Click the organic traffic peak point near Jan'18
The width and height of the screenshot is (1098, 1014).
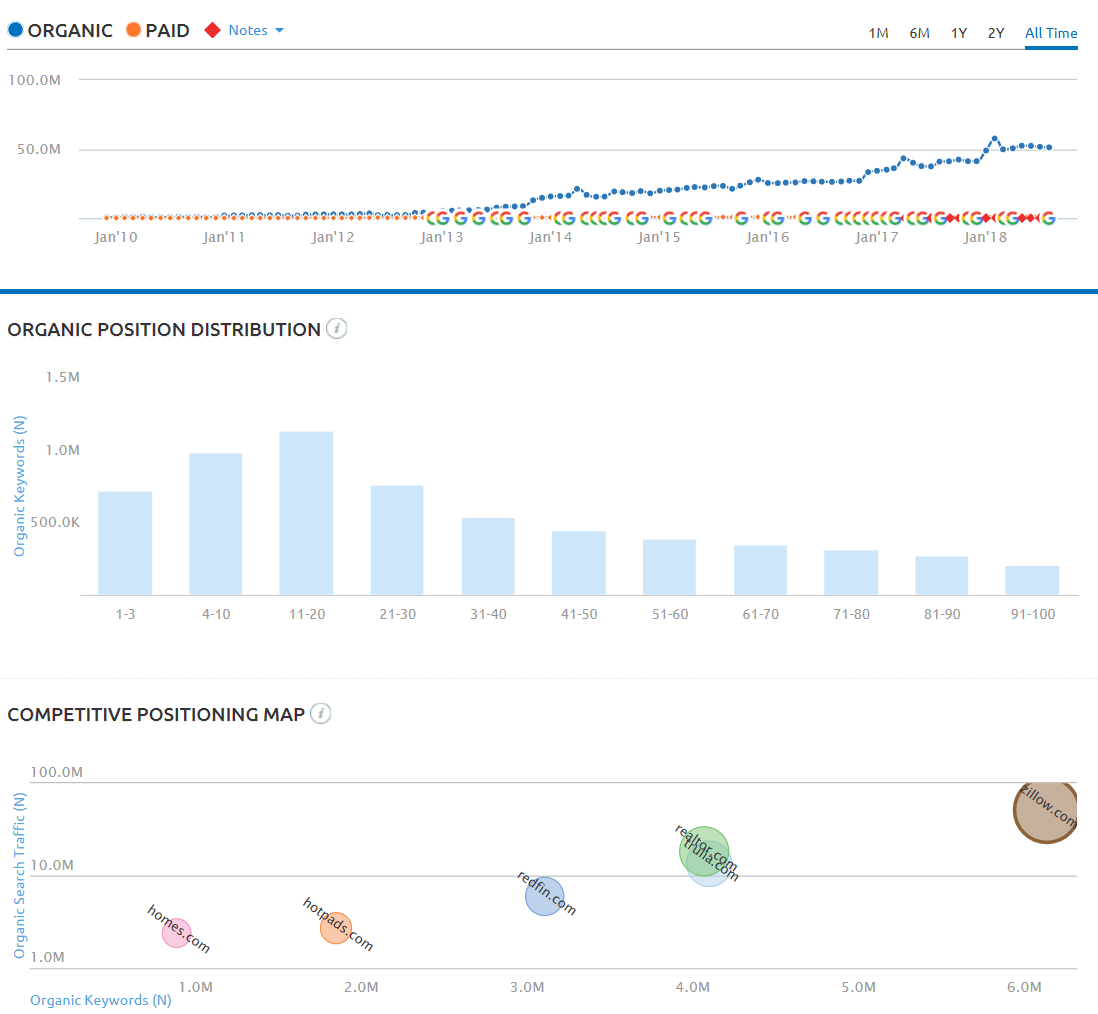coord(994,139)
